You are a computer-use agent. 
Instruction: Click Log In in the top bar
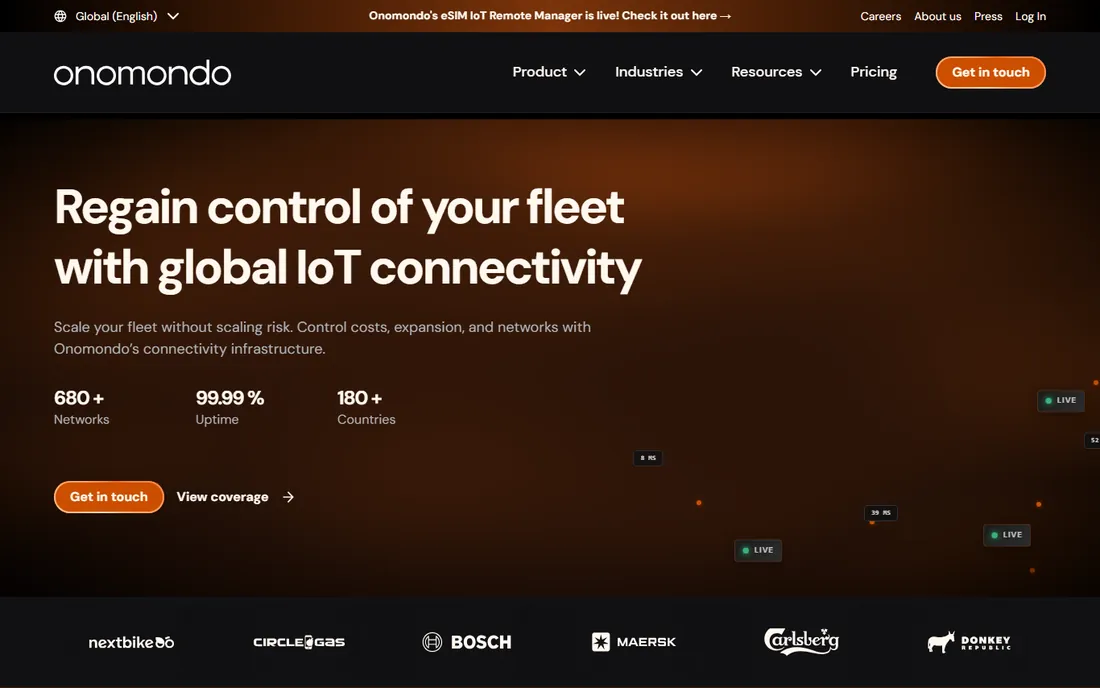point(1030,16)
